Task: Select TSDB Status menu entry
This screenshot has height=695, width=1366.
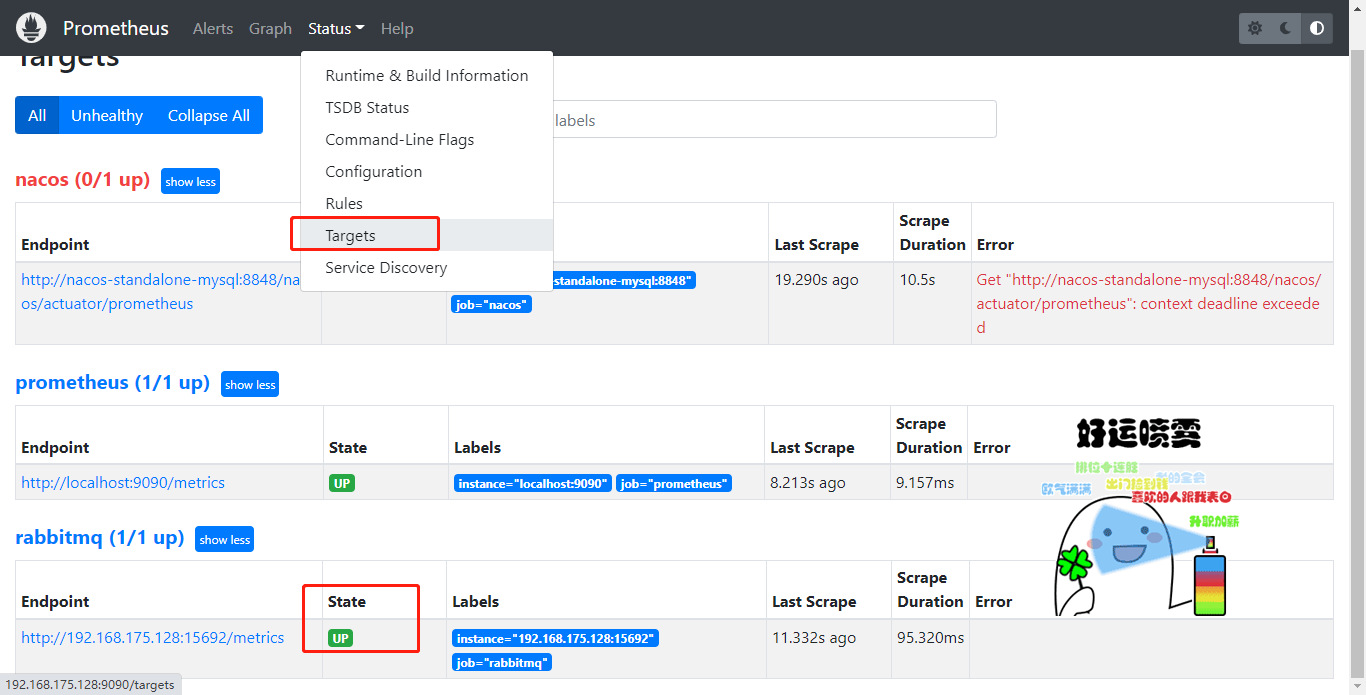Action: 427,108
